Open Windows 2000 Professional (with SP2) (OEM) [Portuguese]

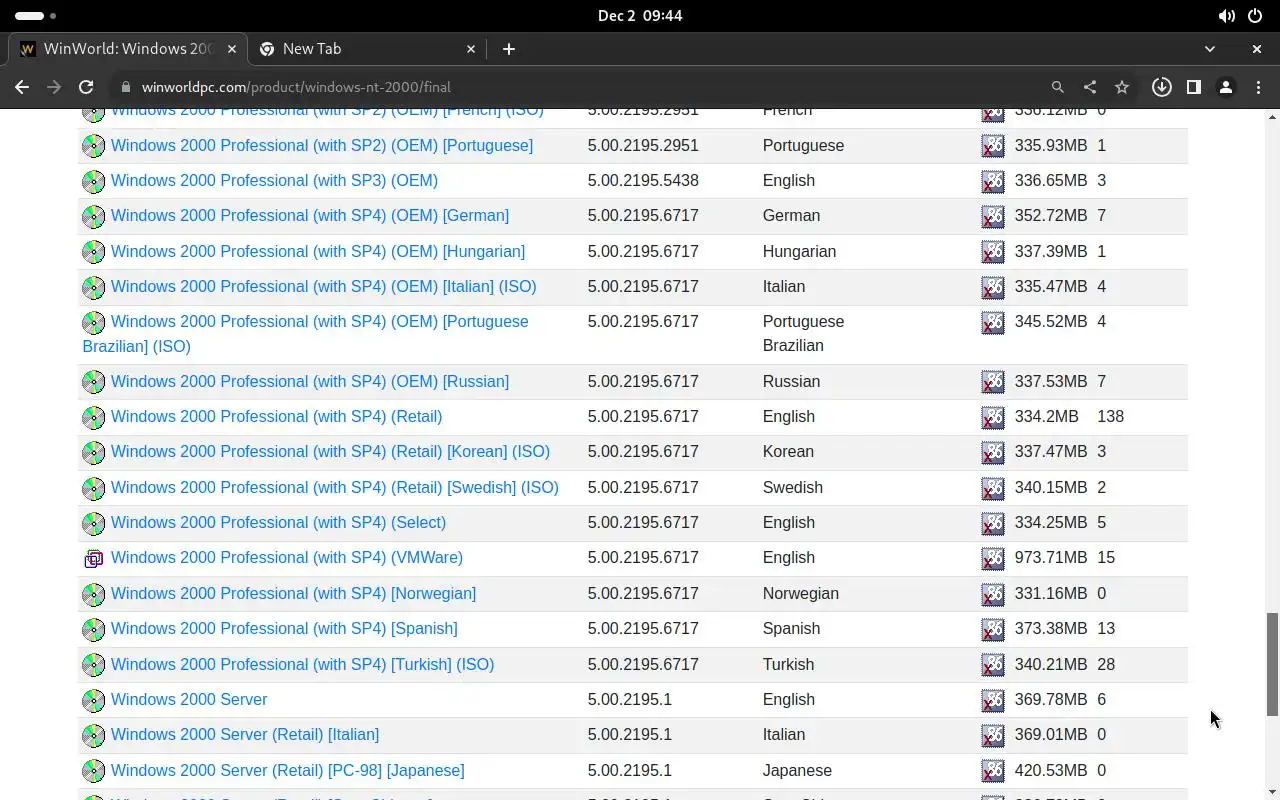coord(321,145)
